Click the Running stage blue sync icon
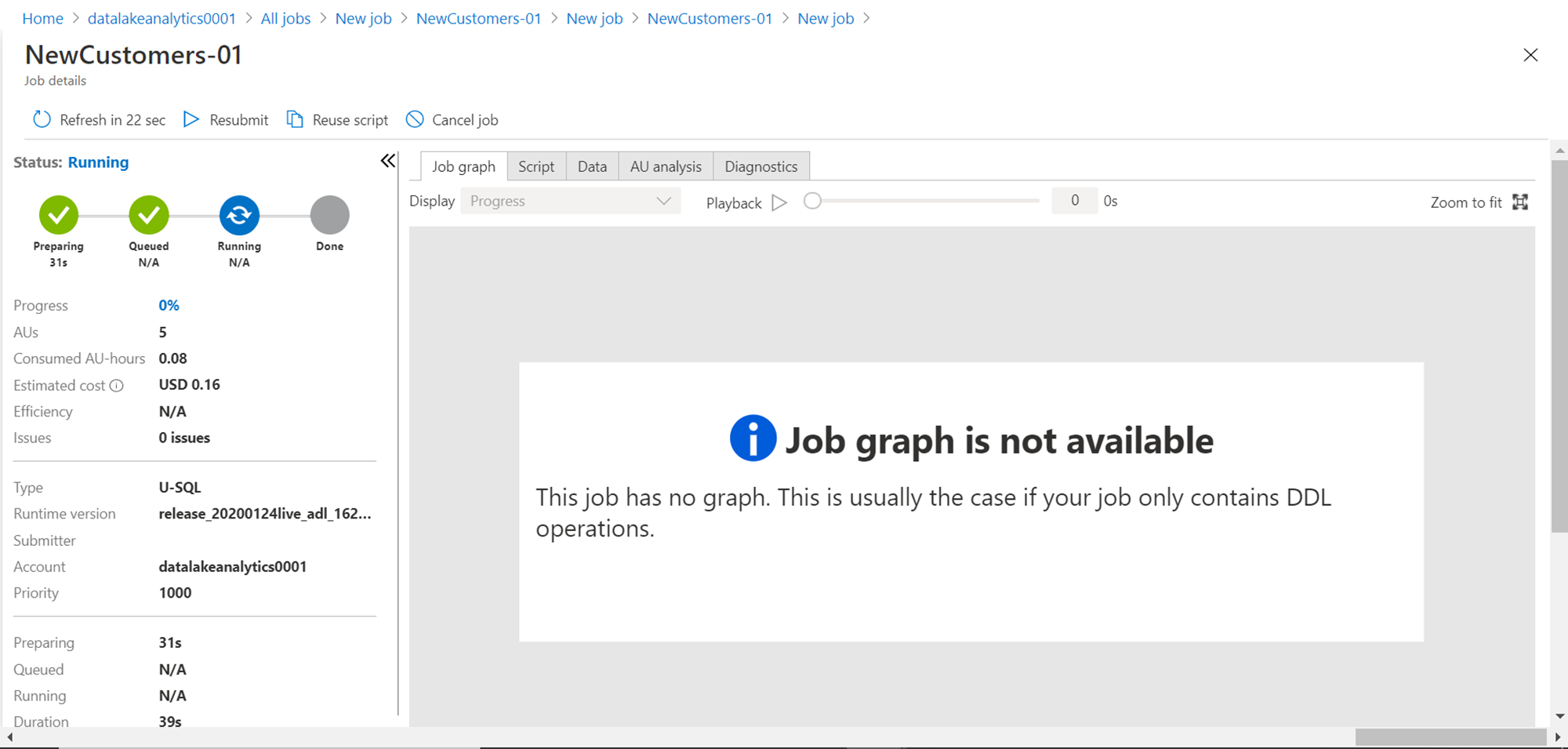 click(239, 215)
